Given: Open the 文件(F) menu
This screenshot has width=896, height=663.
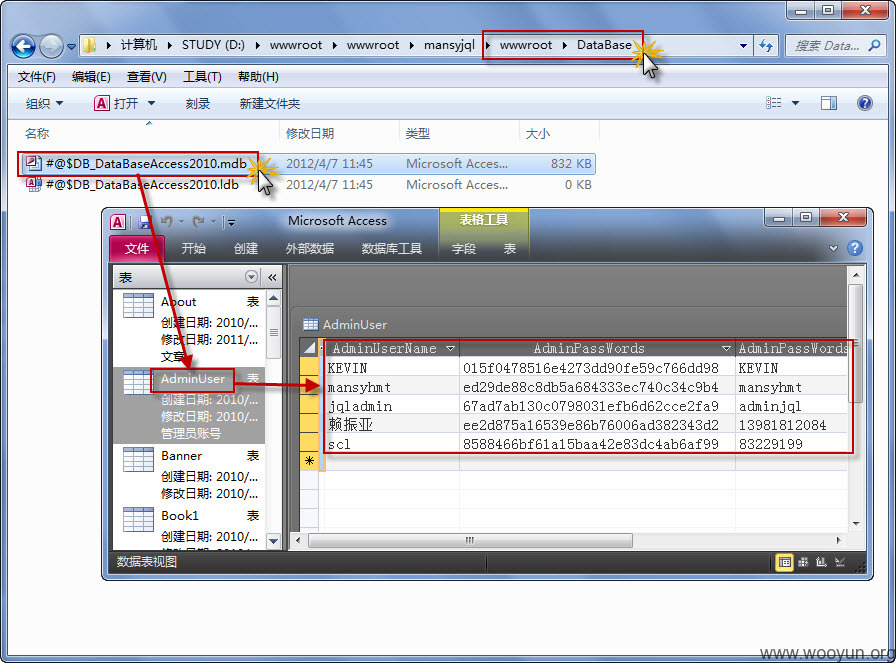Looking at the screenshot, I should pos(37,77).
